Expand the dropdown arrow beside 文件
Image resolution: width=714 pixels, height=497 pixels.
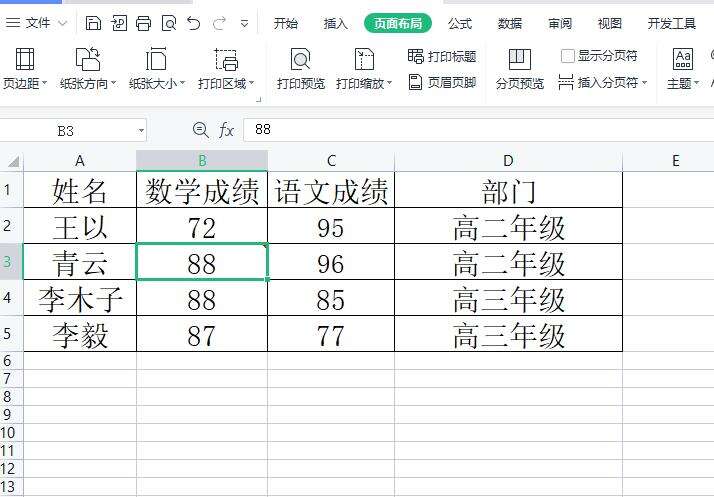63,23
